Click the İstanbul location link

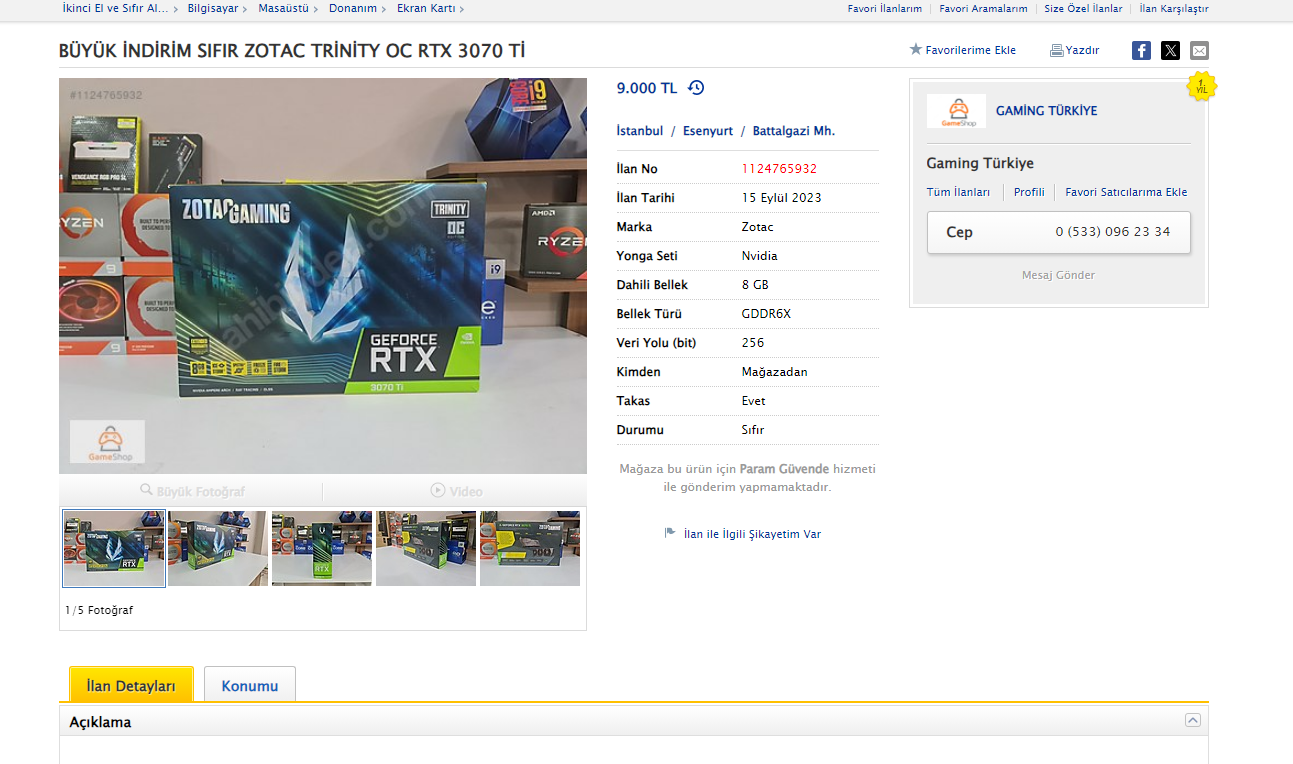click(x=640, y=131)
